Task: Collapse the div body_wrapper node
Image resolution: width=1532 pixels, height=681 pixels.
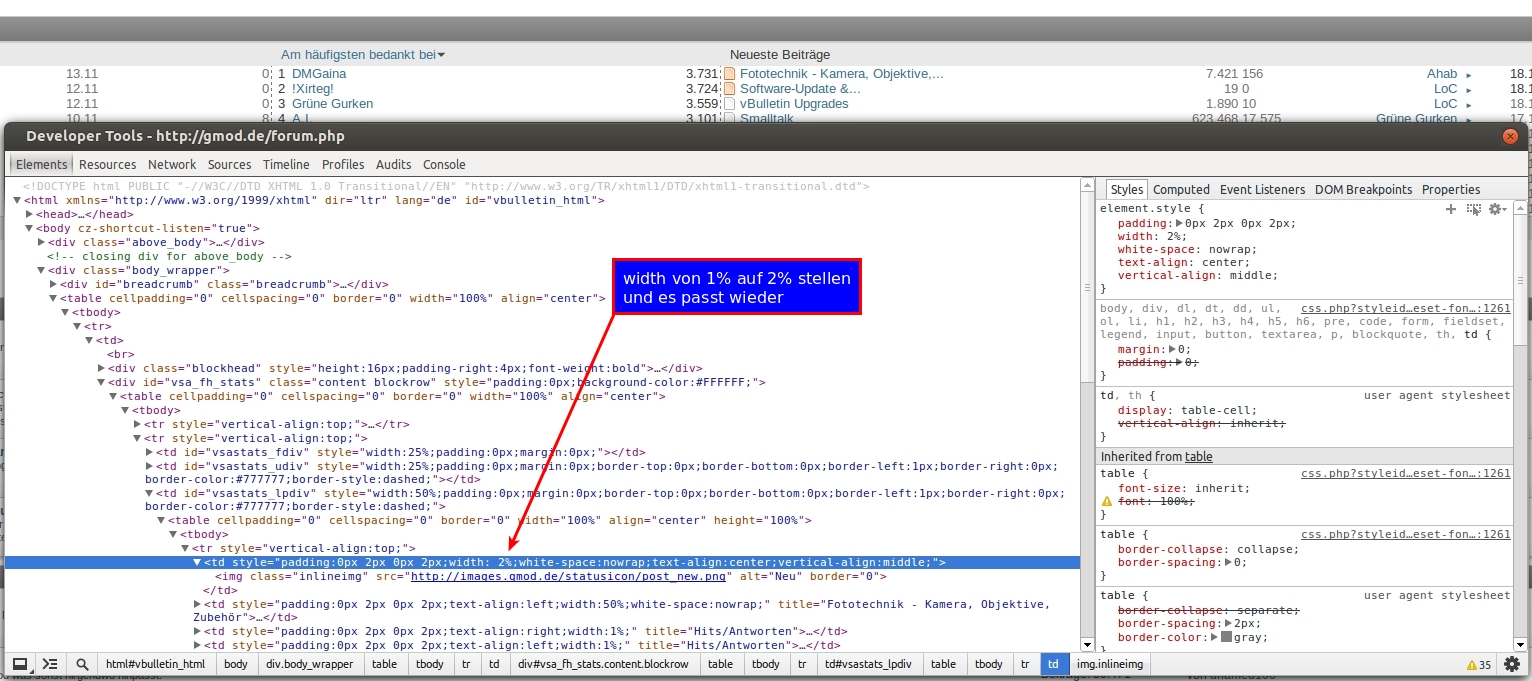Action: click(x=41, y=270)
